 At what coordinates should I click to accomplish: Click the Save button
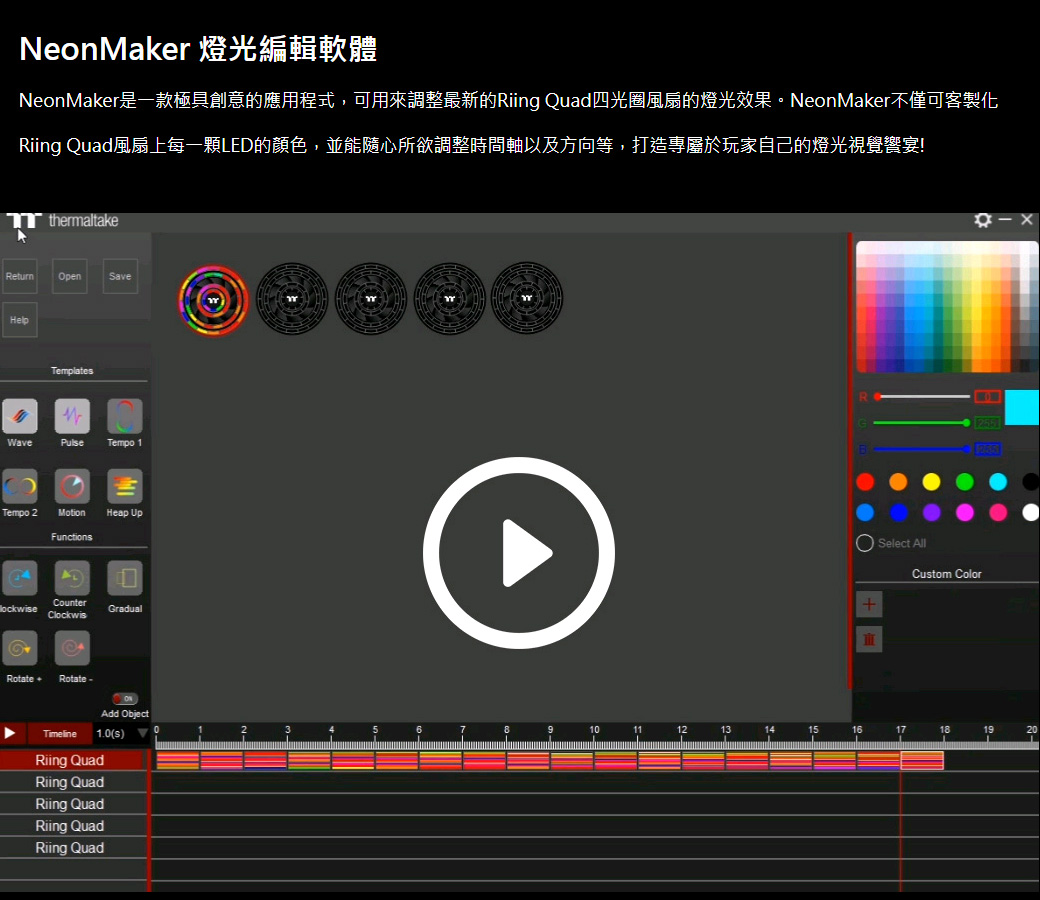(x=120, y=276)
